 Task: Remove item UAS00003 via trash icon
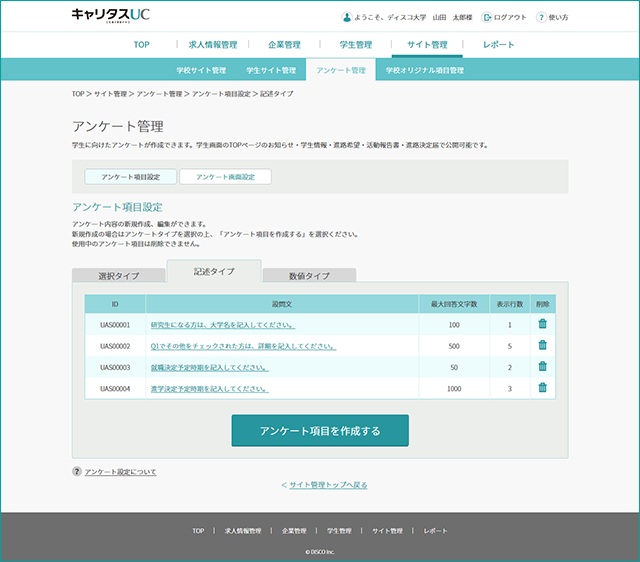542,366
